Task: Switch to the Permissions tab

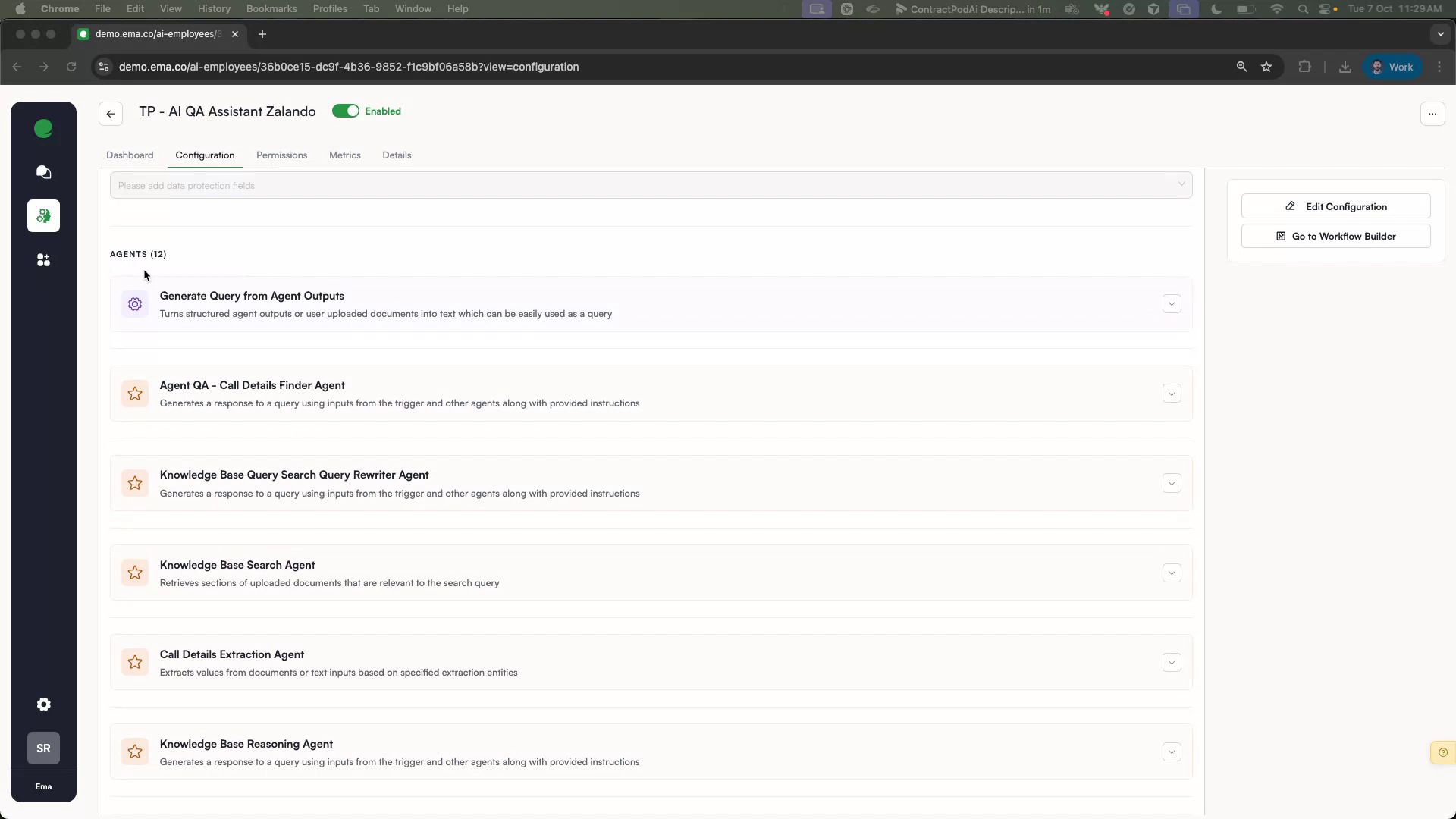Action: (x=281, y=155)
